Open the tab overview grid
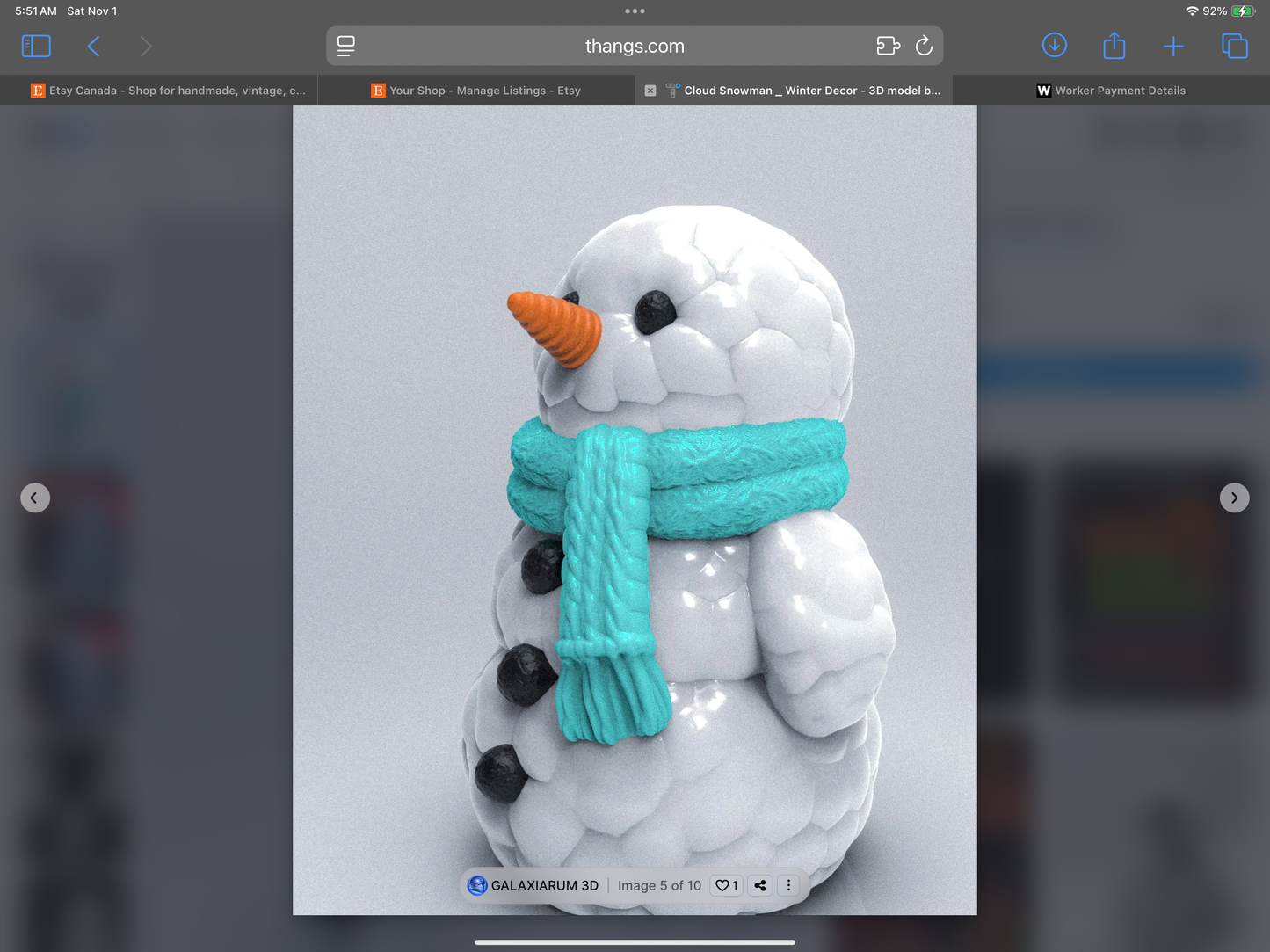The width and height of the screenshot is (1270, 952). click(x=1234, y=46)
